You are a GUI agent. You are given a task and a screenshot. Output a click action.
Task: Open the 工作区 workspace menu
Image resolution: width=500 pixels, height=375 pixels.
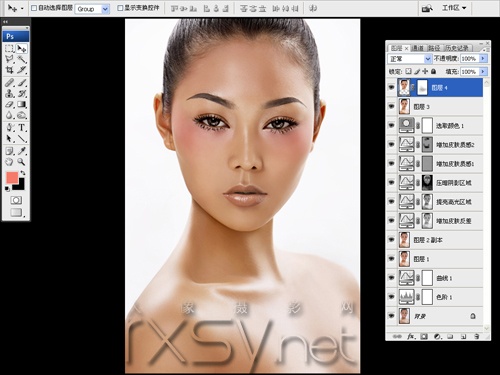(x=454, y=8)
